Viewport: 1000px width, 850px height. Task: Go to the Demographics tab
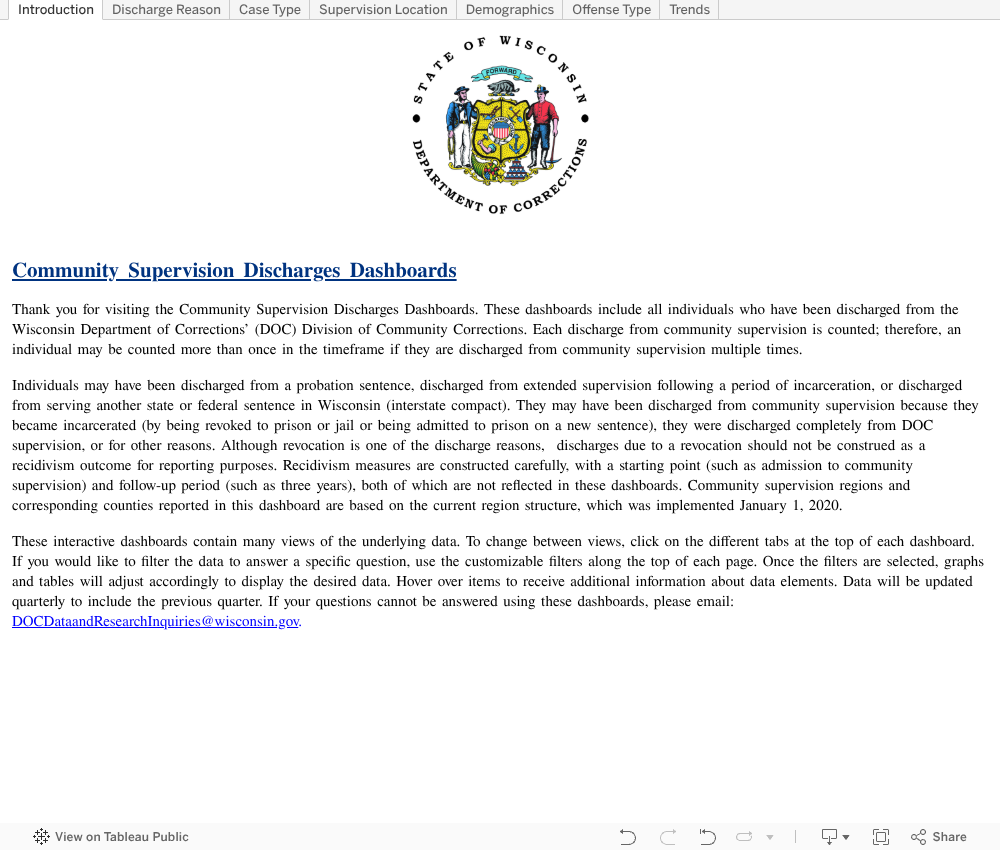pyautogui.click(x=510, y=10)
